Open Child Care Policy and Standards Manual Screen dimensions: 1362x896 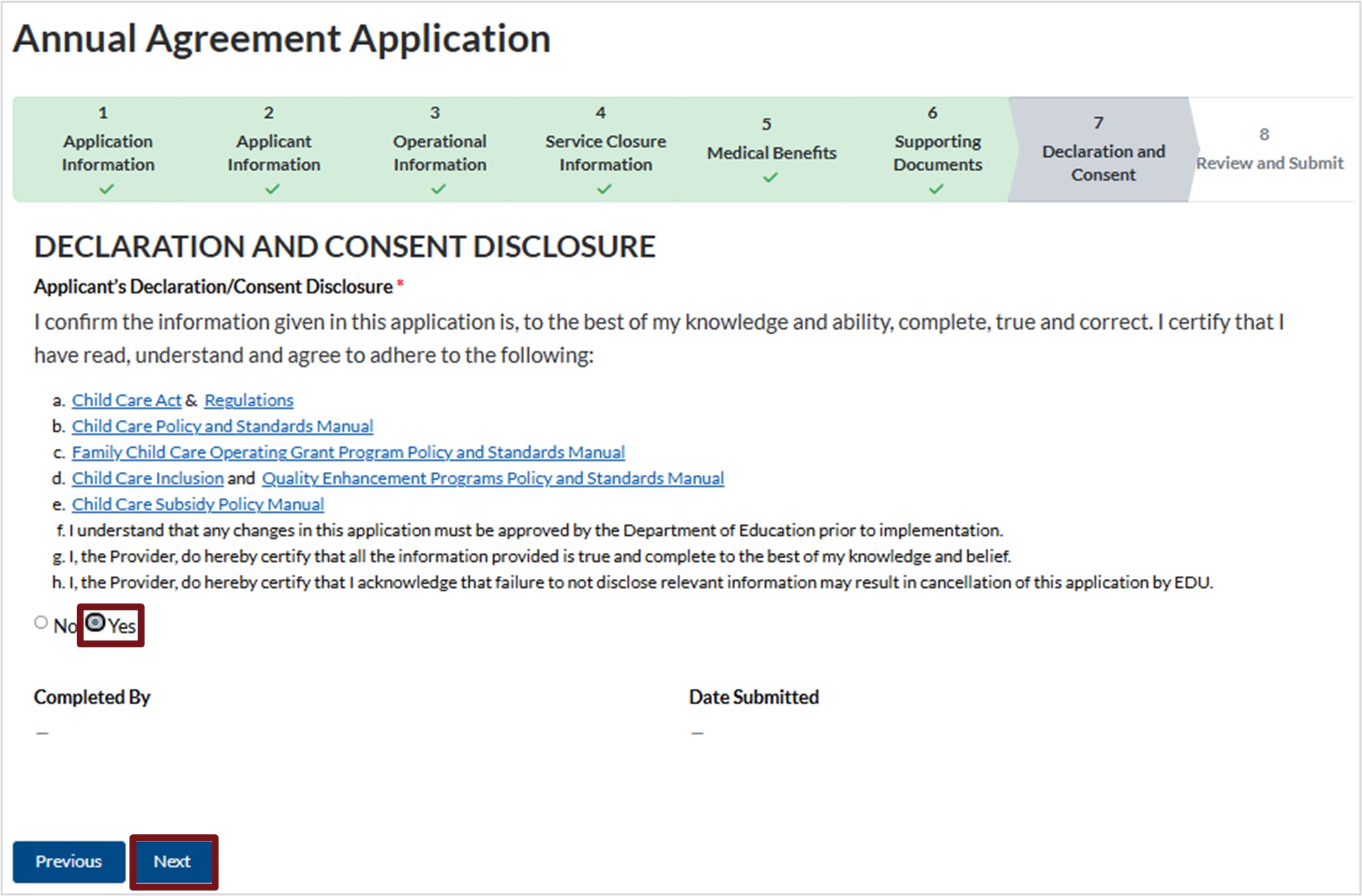222,426
